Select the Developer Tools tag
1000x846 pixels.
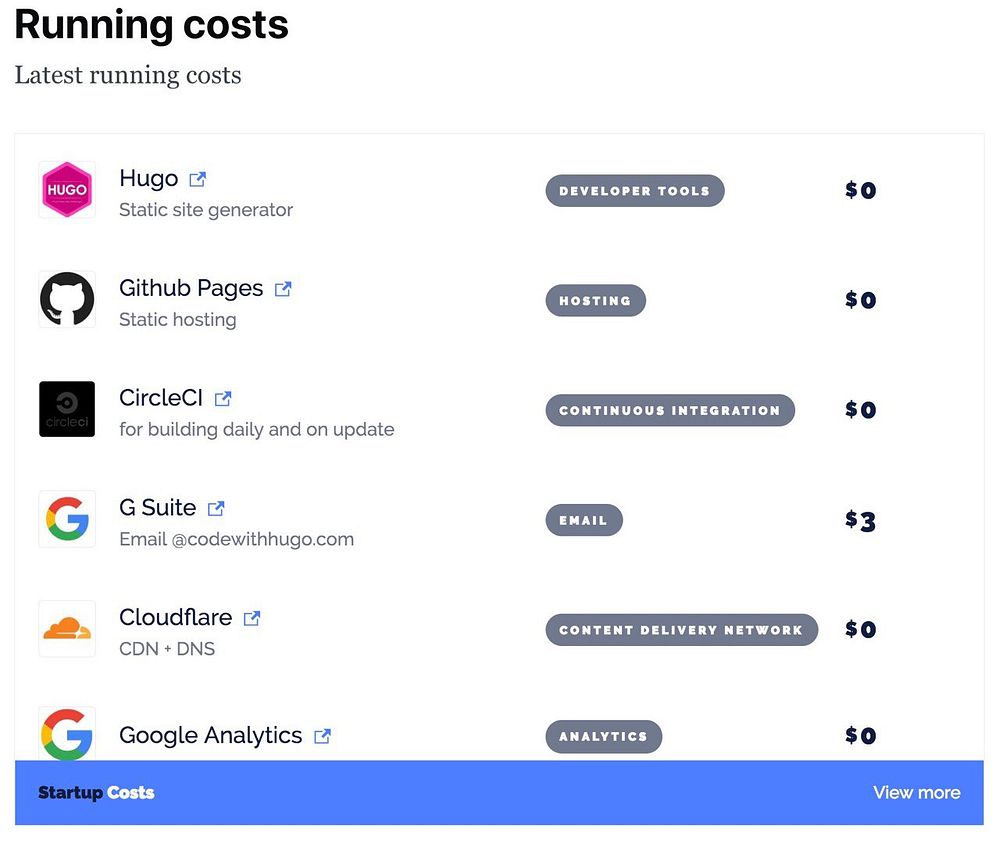pos(635,191)
